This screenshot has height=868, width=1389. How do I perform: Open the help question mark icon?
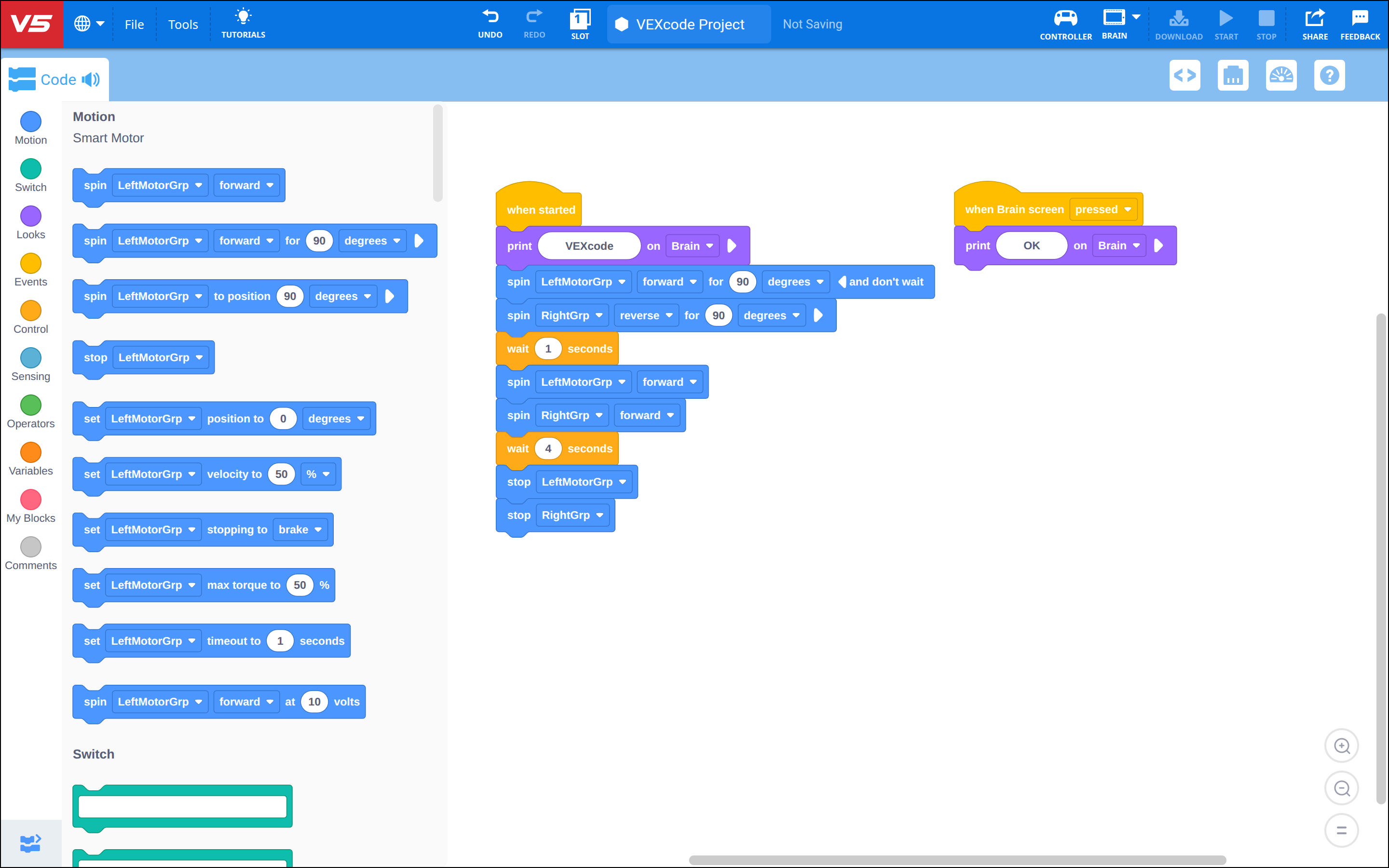pos(1329,75)
